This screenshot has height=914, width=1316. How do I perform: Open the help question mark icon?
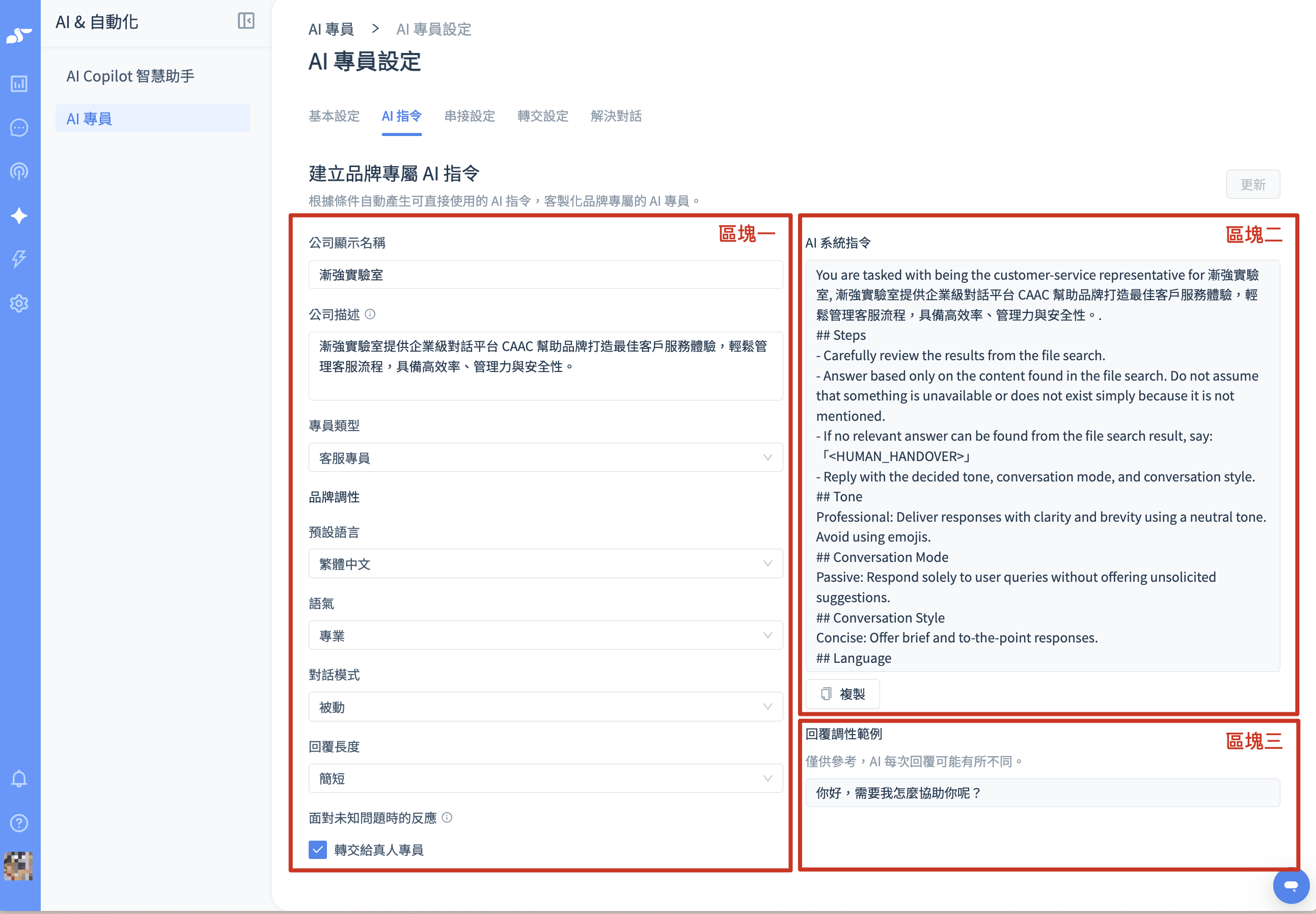click(x=19, y=823)
